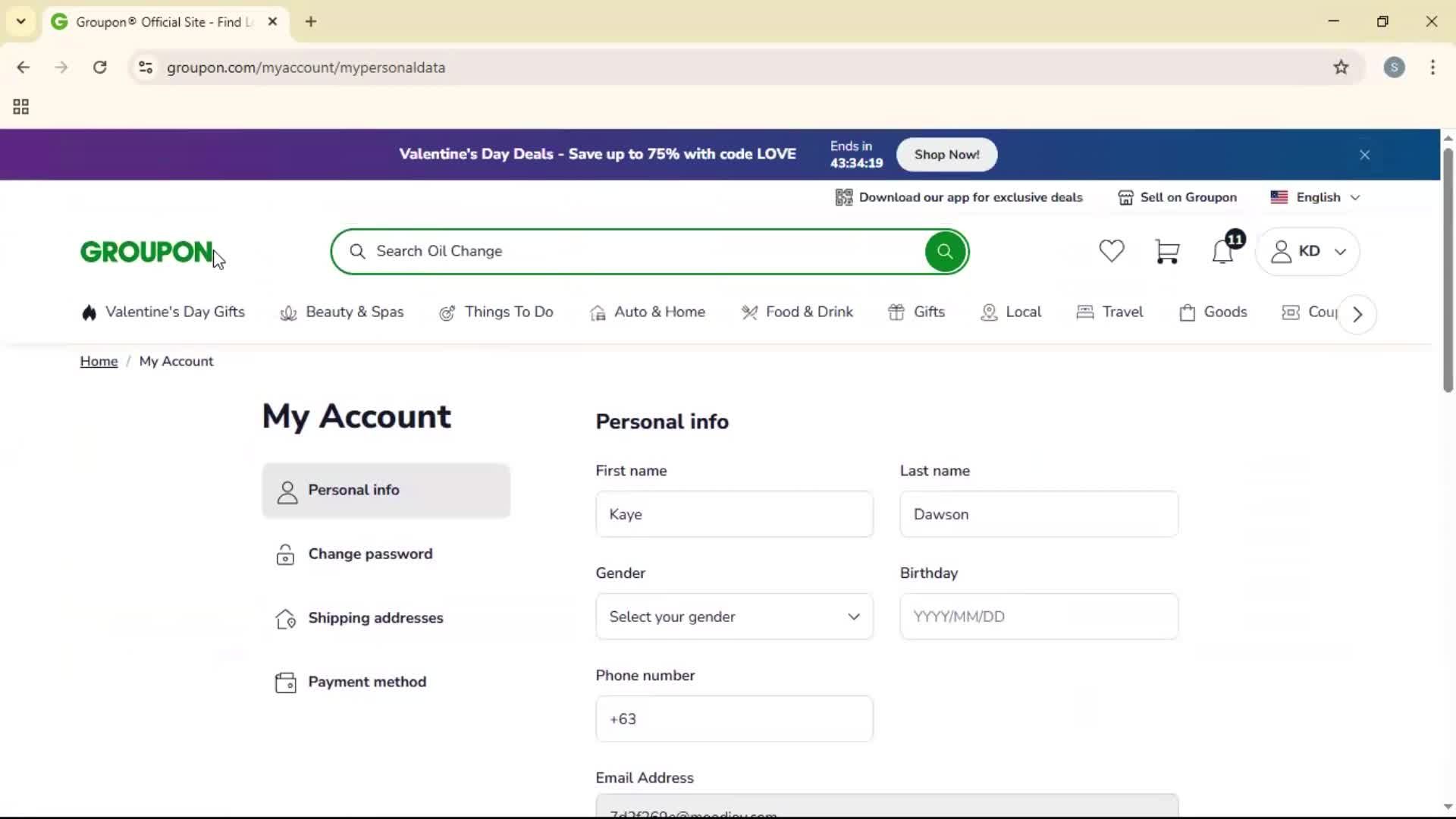Click the Birthday YYYY/MM/DD field
Screen dimensions: 1456x819
[x=1037, y=617]
